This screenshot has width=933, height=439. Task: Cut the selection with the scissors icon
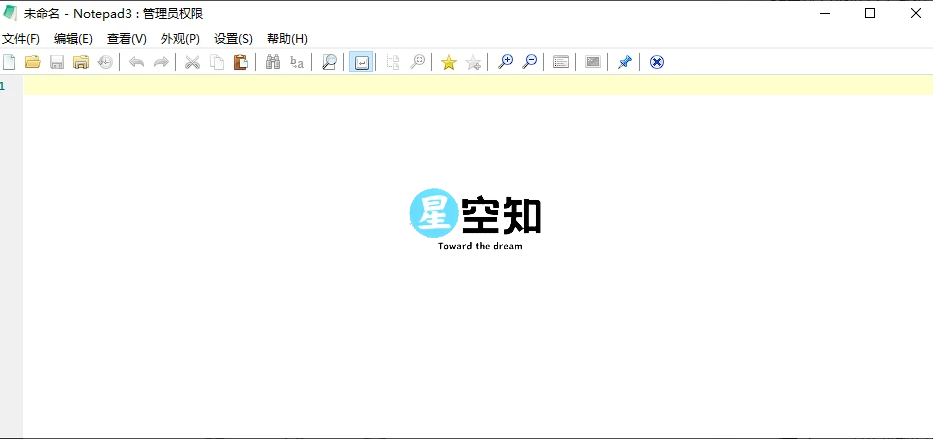point(192,62)
